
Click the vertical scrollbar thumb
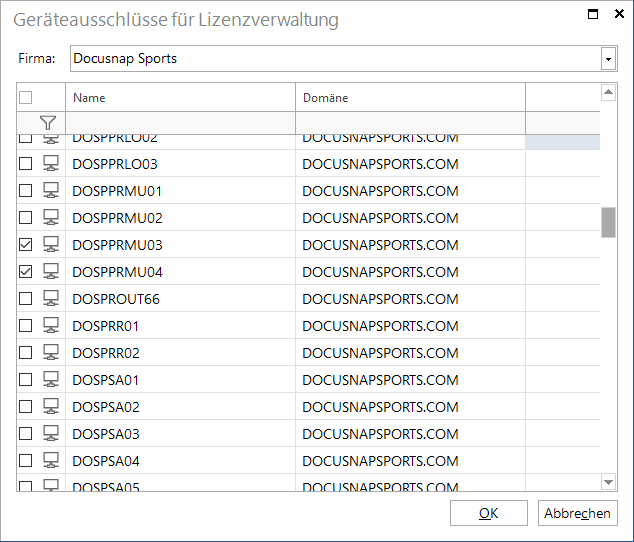608,222
